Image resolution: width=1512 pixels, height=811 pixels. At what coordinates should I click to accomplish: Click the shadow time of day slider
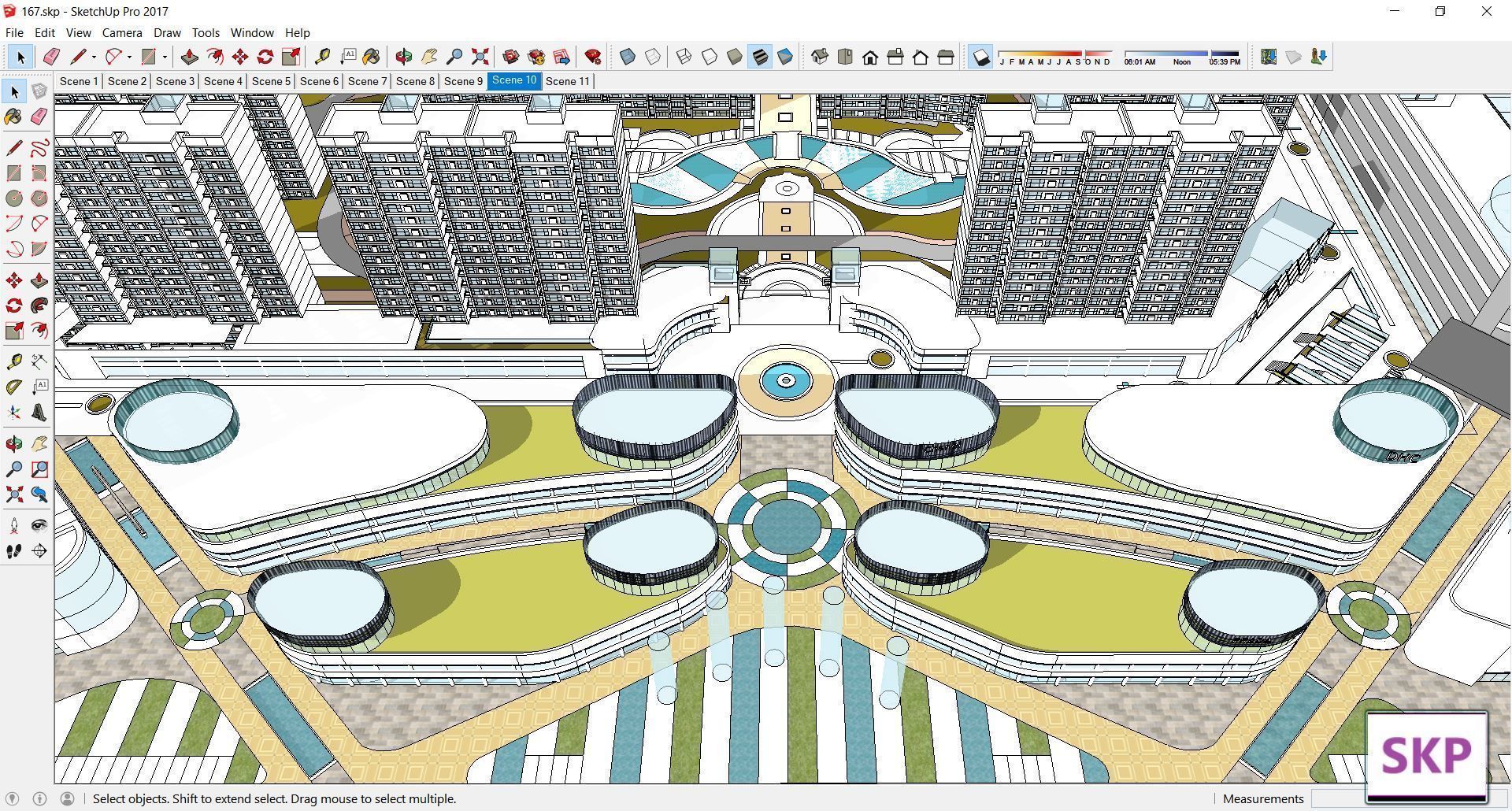coord(1182,57)
